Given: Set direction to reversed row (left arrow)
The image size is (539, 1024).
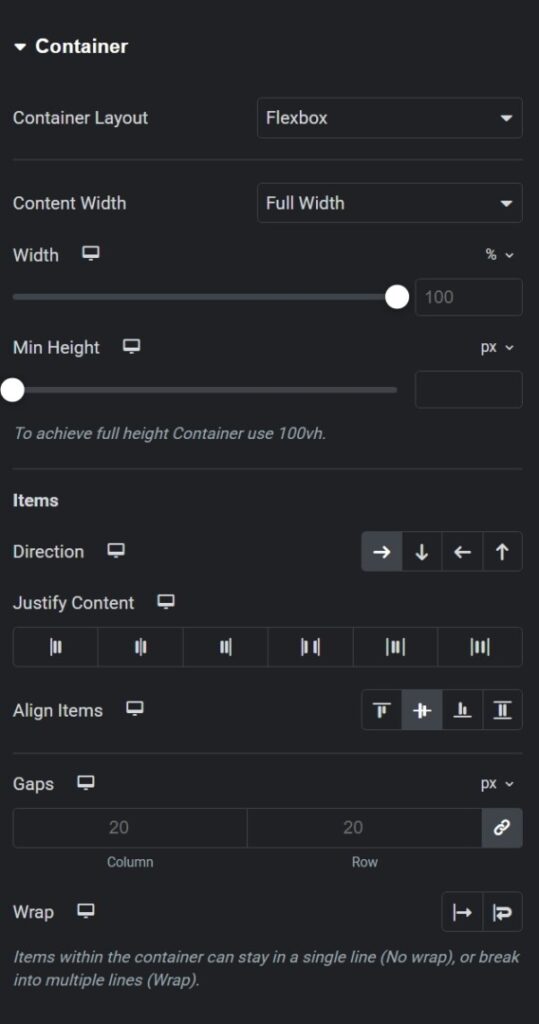Looking at the screenshot, I should pyautogui.click(x=462, y=552).
